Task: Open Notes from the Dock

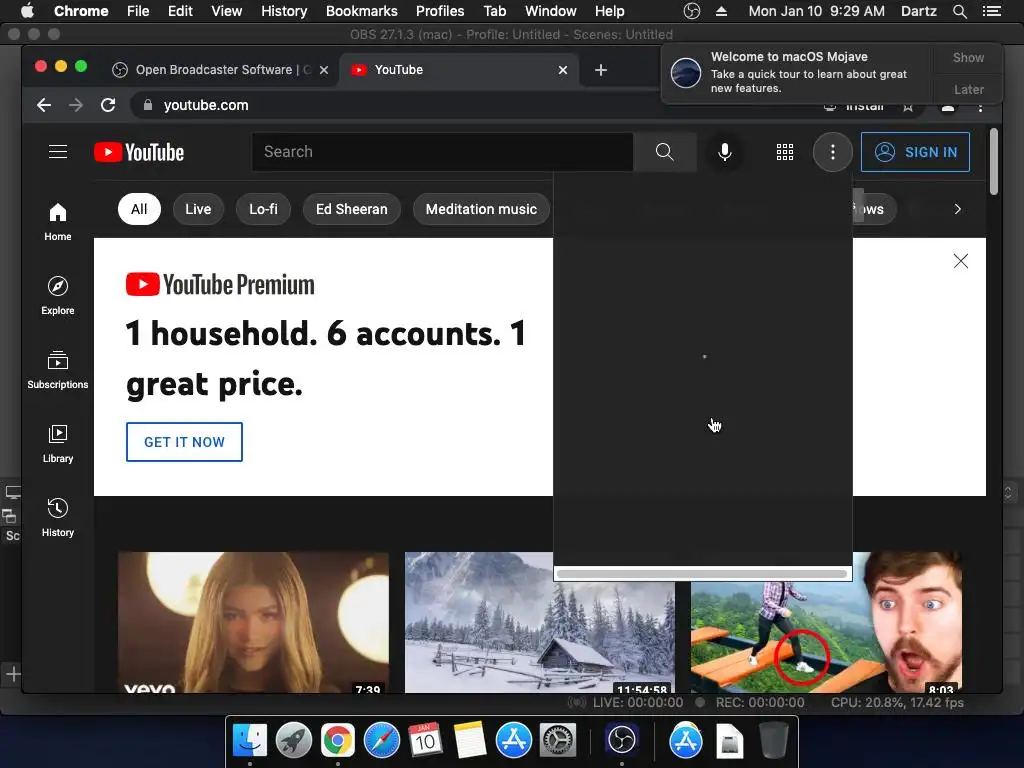Action: (470, 741)
